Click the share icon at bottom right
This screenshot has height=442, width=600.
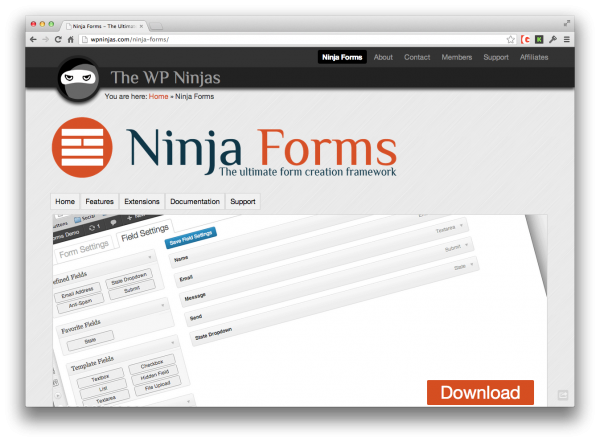(562, 395)
